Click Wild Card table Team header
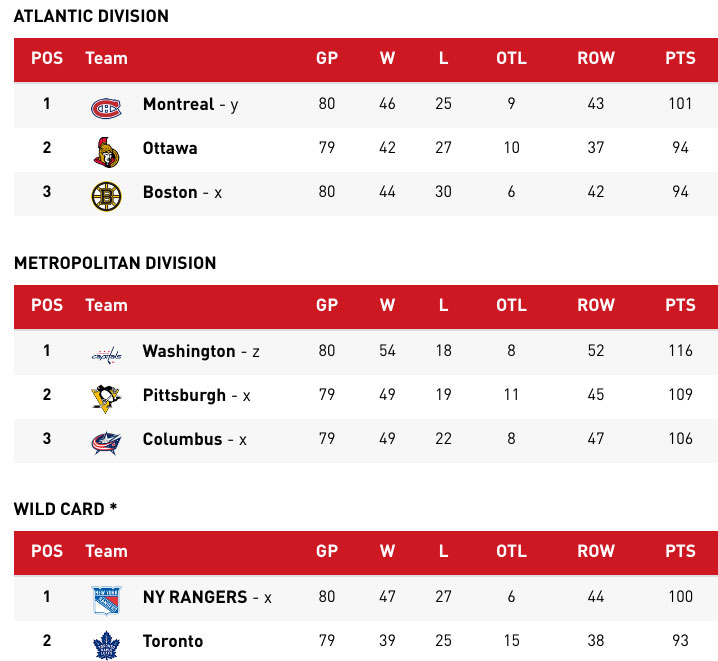The image size is (718, 661). point(106,551)
